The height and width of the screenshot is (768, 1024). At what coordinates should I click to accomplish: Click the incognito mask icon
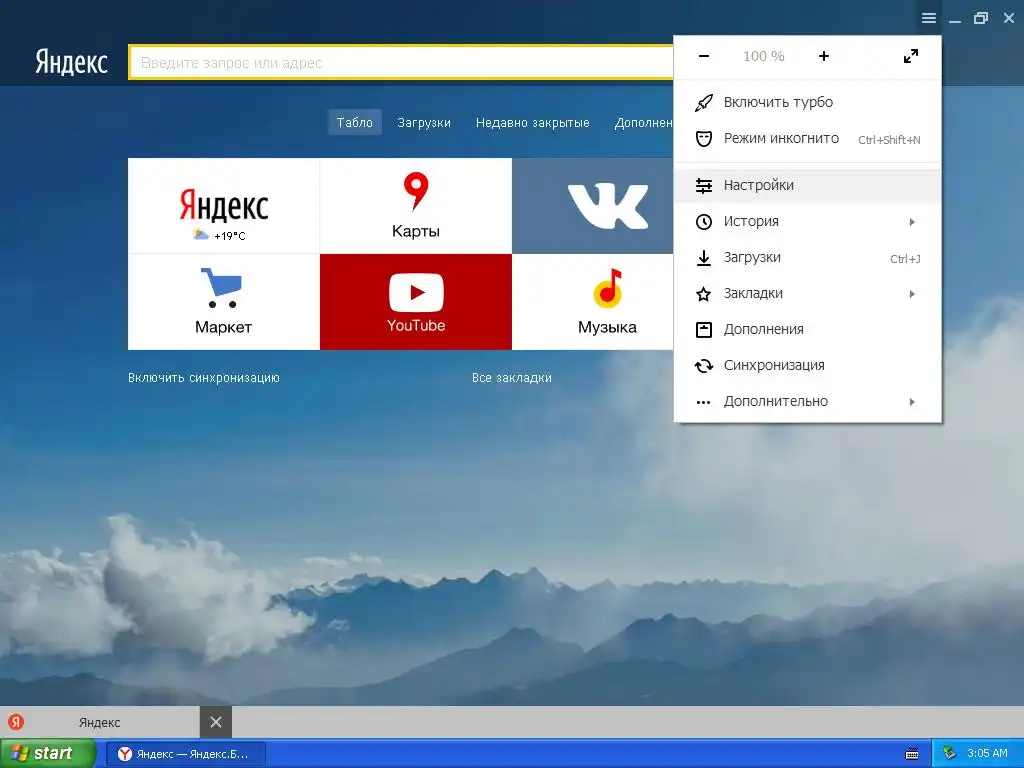(703, 138)
